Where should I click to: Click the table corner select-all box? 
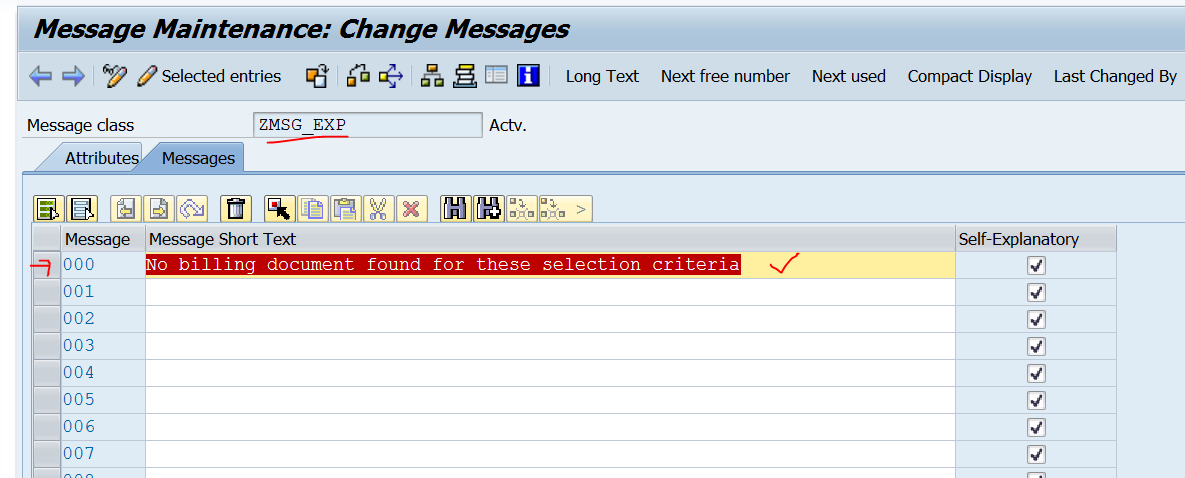click(48, 239)
